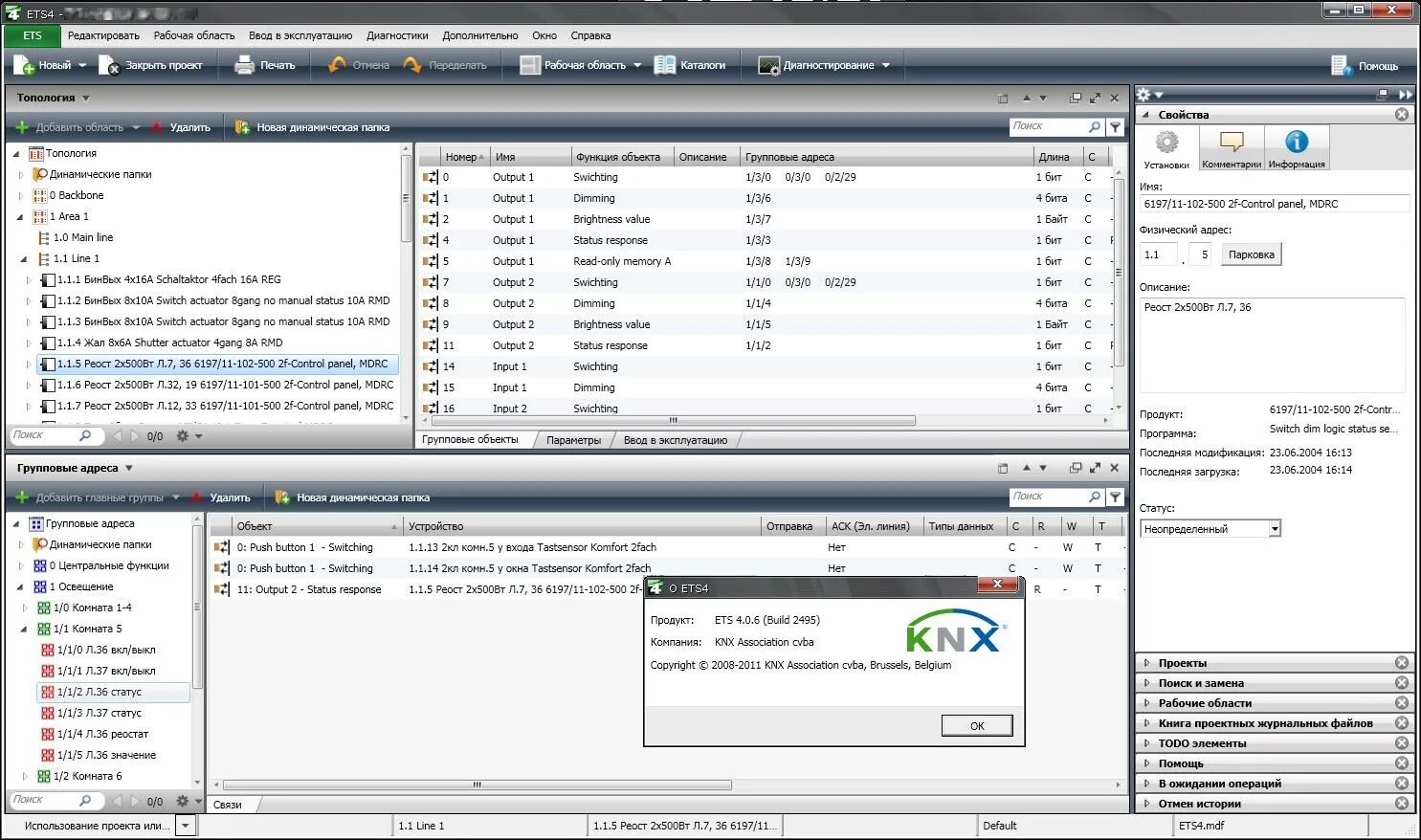This screenshot has height=840, width=1421.
Task: Open Информация tab icon in Свойства
Action: pos(1297,148)
